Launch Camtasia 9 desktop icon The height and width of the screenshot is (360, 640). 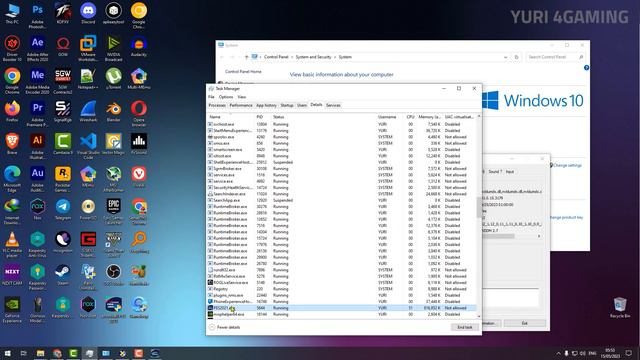coord(62,144)
